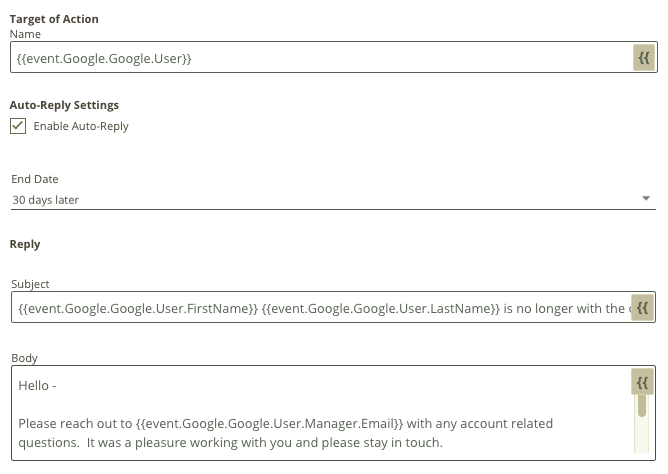Viewport: 668px width, 474px height.
Task: Toggle the Enable Auto-Reply checkbox
Action: tap(18, 126)
